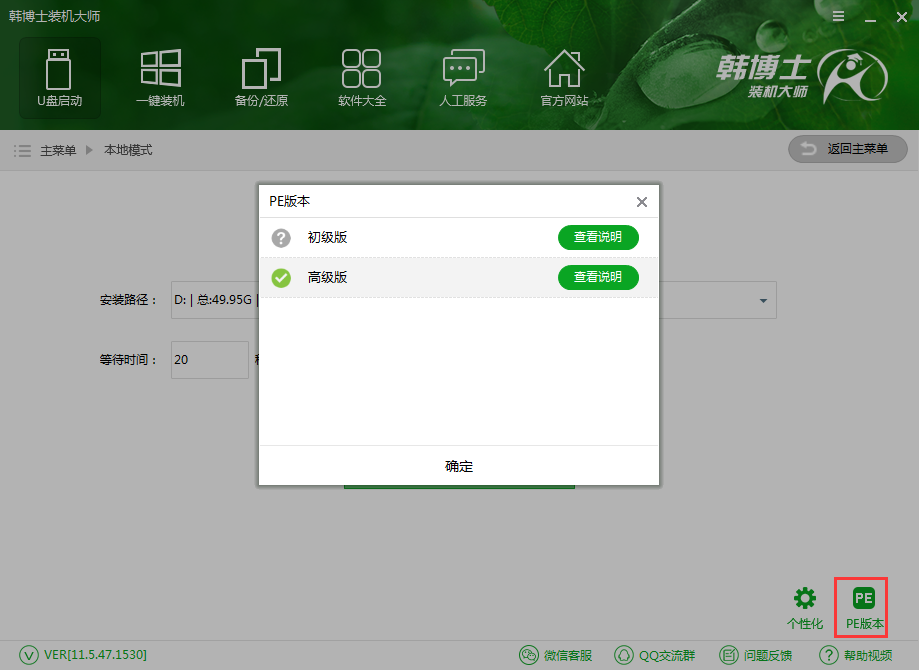
Task: Confirm with the 确定 button
Action: pyautogui.click(x=458, y=466)
